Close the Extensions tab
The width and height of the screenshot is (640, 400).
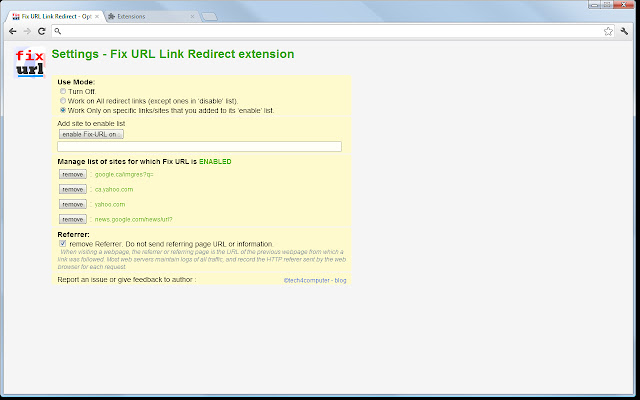[193, 17]
